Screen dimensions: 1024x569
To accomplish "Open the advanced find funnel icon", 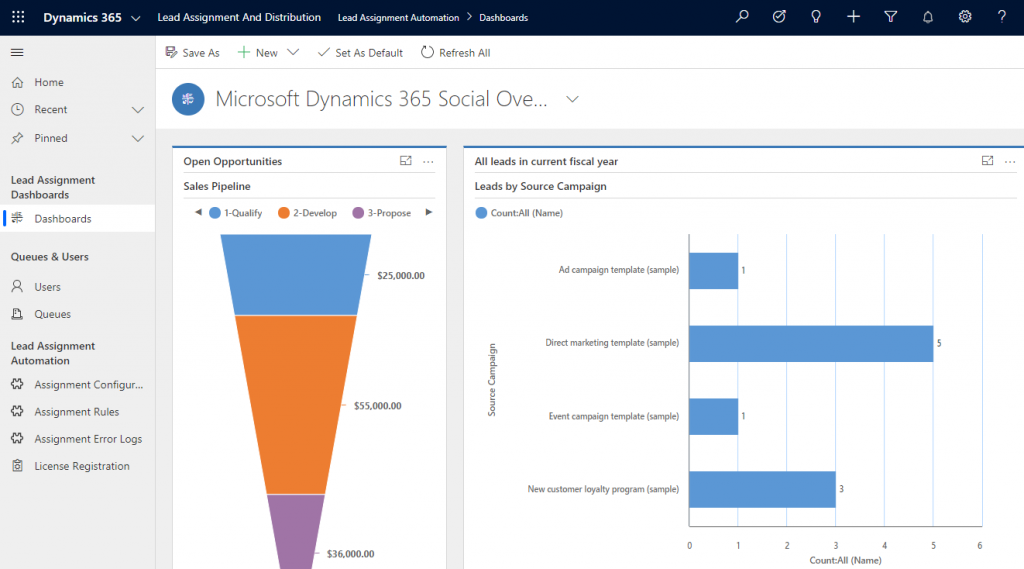I will pyautogui.click(x=890, y=17).
